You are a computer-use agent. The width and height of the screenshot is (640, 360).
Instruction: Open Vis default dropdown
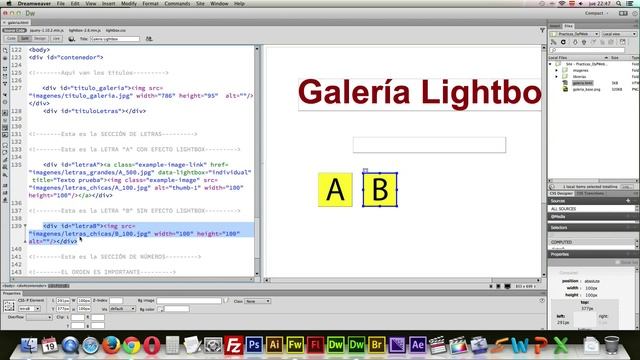coord(122,309)
